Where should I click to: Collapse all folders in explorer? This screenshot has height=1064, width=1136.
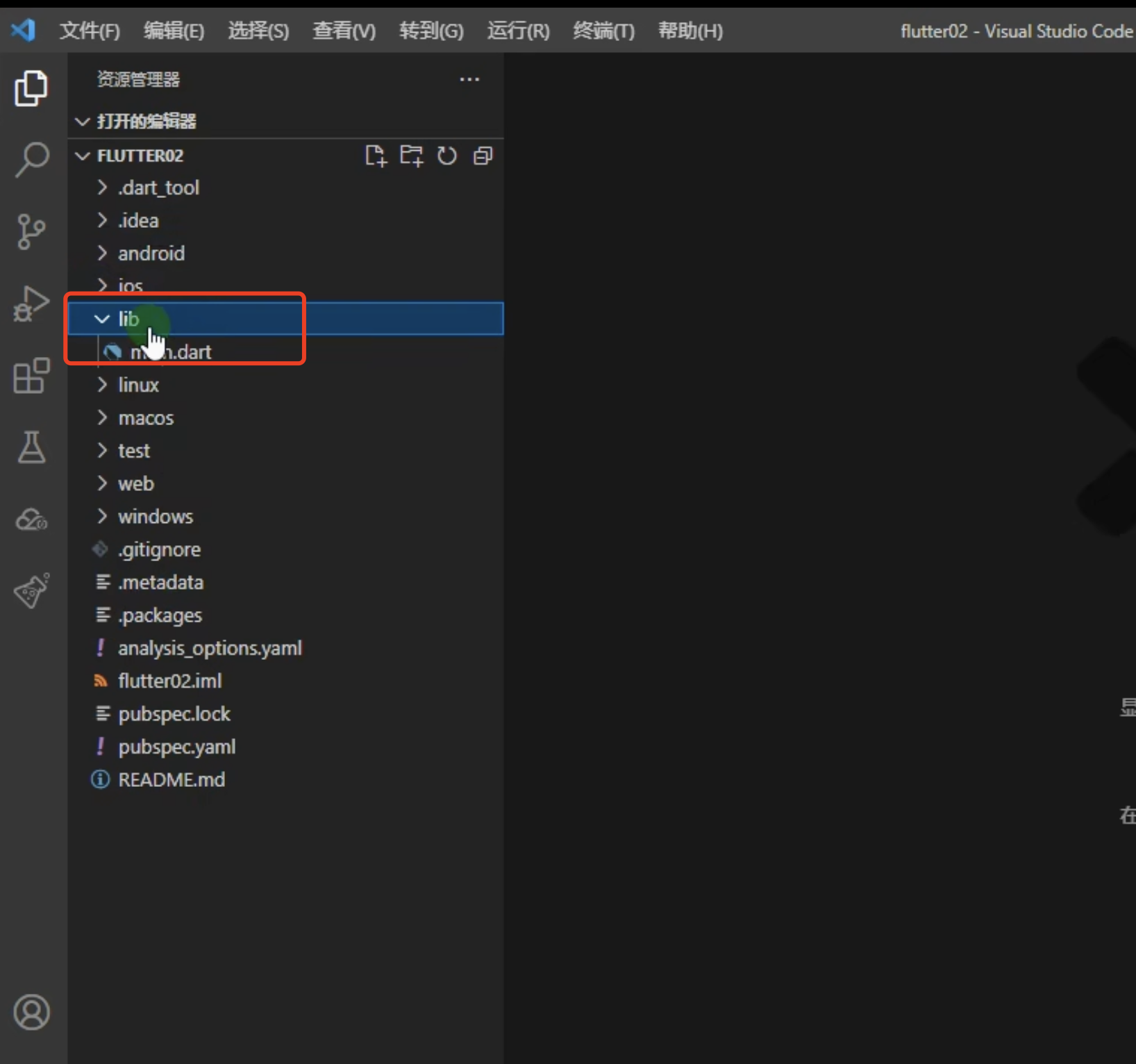(483, 156)
